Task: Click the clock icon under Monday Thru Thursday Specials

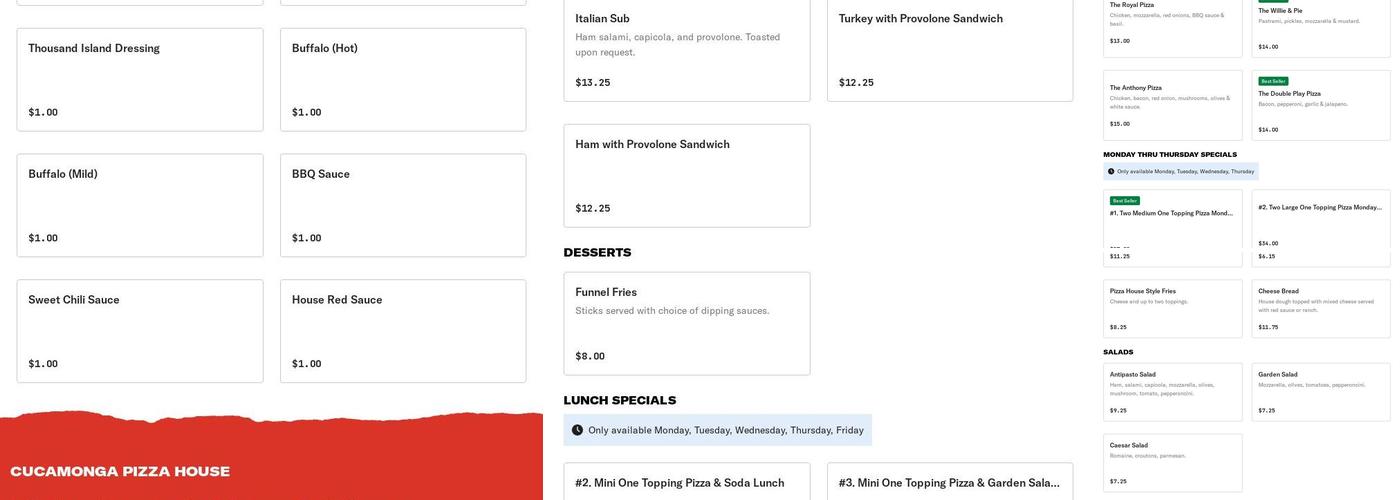Action: (x=1111, y=171)
